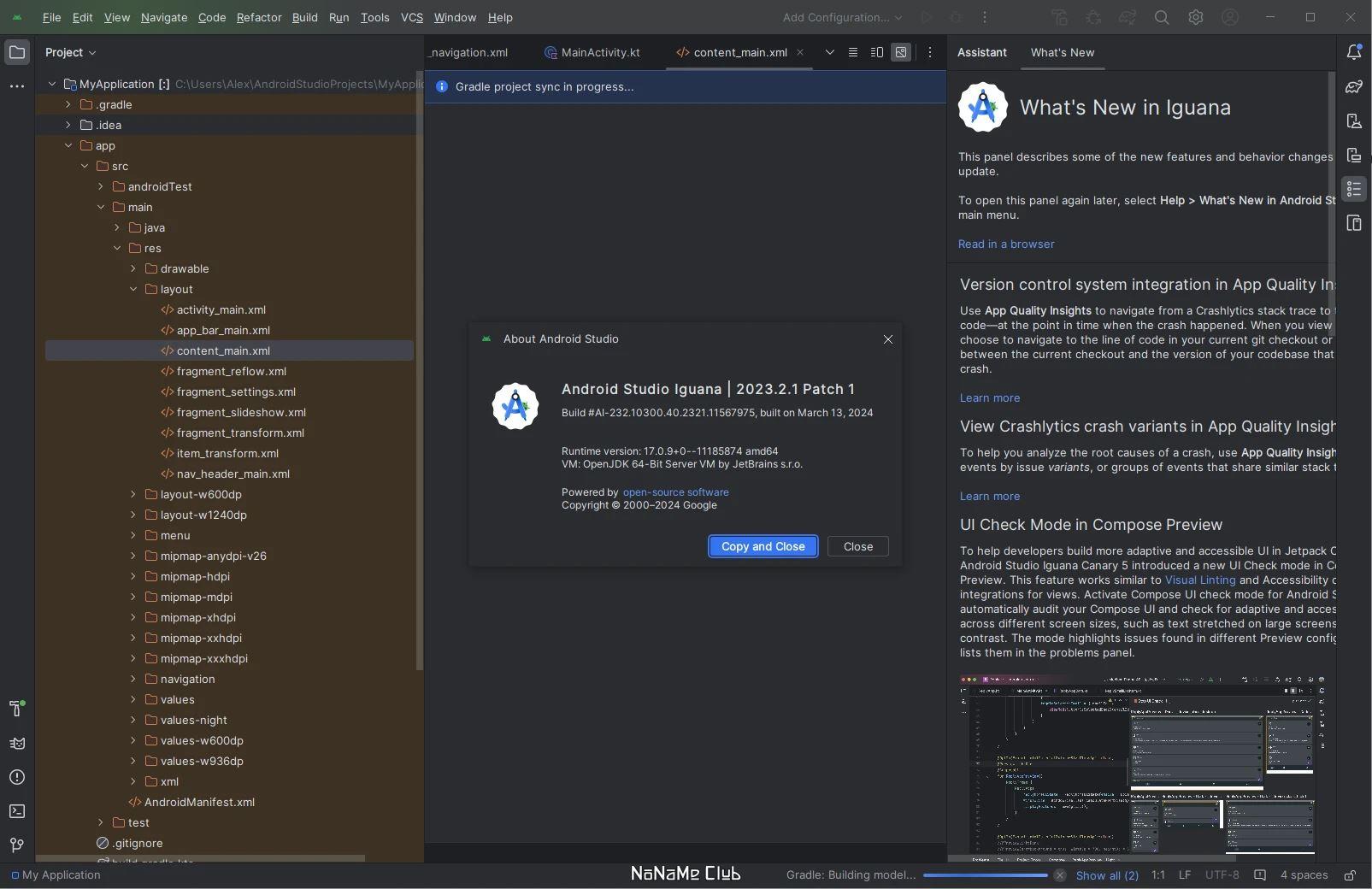Click the Close button in About dialog
Image resolution: width=1372 pixels, height=889 pixels.
(x=858, y=546)
